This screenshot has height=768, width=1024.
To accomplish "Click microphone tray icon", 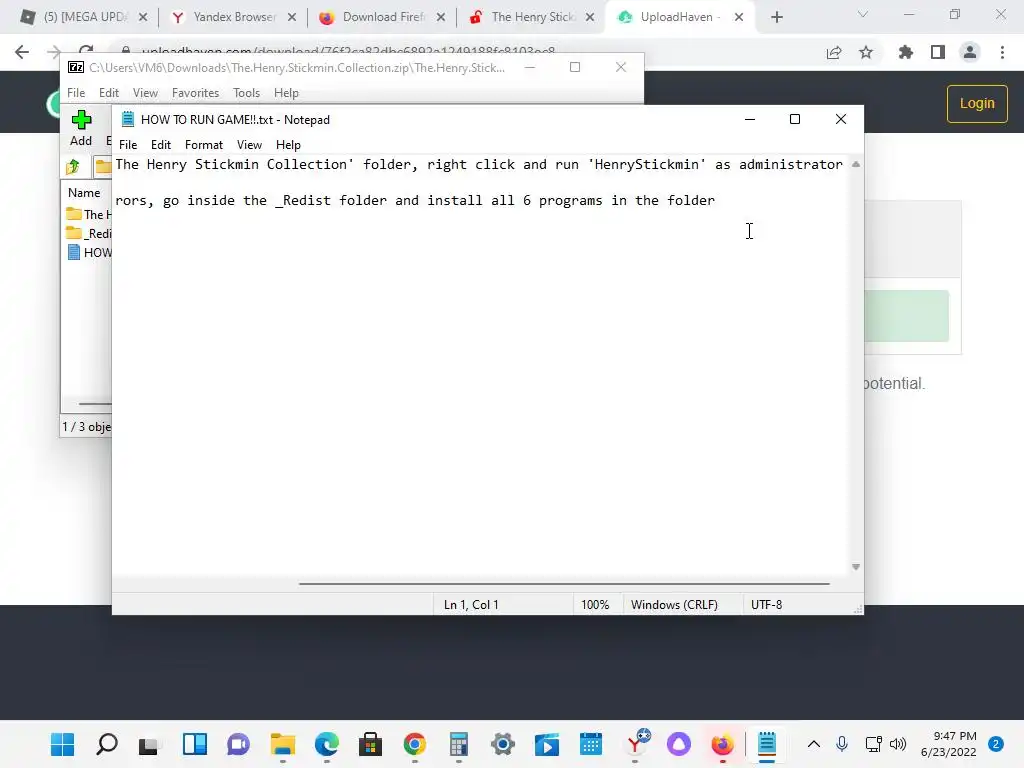I will pyautogui.click(x=842, y=744).
